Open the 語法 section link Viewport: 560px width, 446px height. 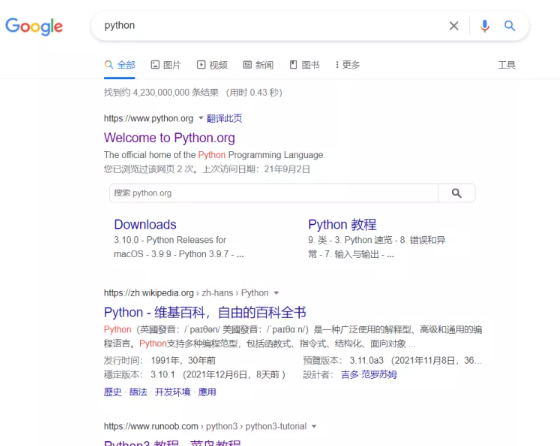(138, 392)
